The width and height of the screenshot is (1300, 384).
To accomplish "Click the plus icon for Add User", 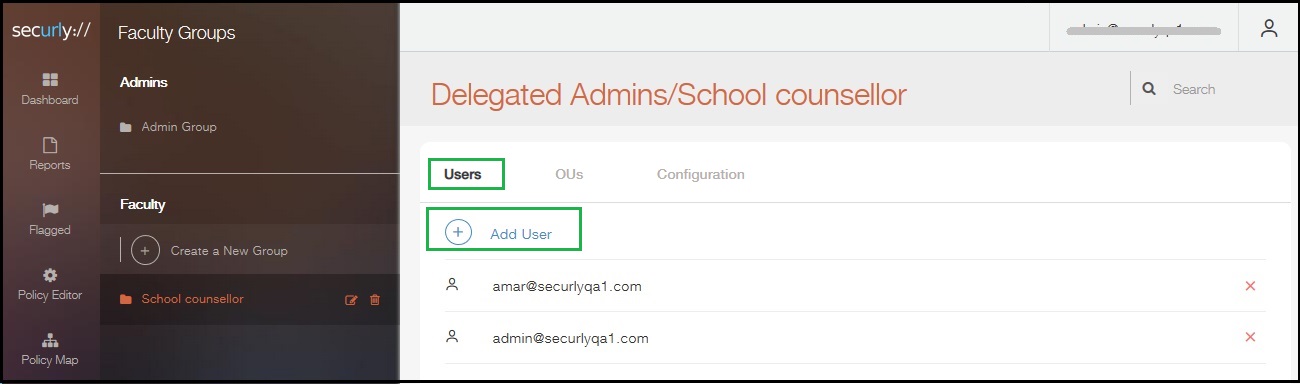I will tap(458, 232).
